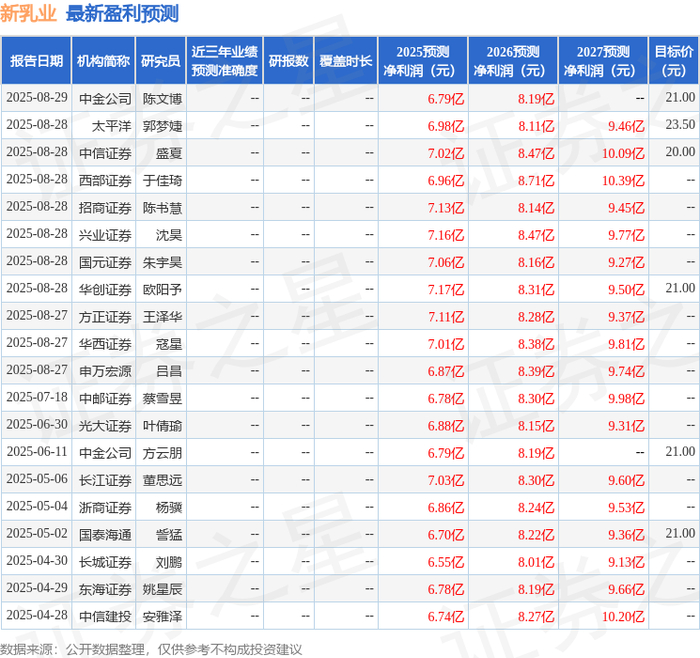
Task: Click the 23.50 target price
Action: tap(680, 125)
